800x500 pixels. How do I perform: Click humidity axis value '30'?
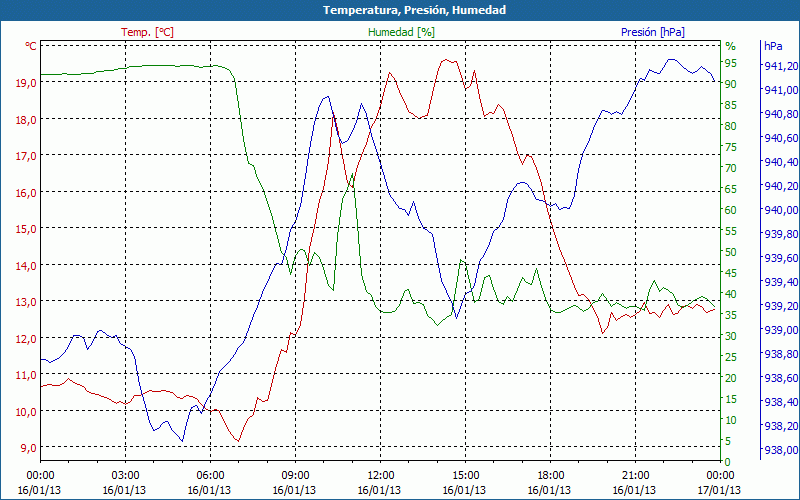coord(731,336)
